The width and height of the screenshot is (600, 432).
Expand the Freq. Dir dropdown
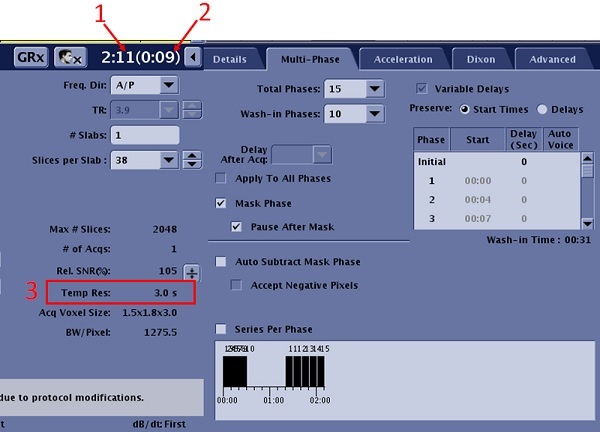pyautogui.click(x=144, y=85)
